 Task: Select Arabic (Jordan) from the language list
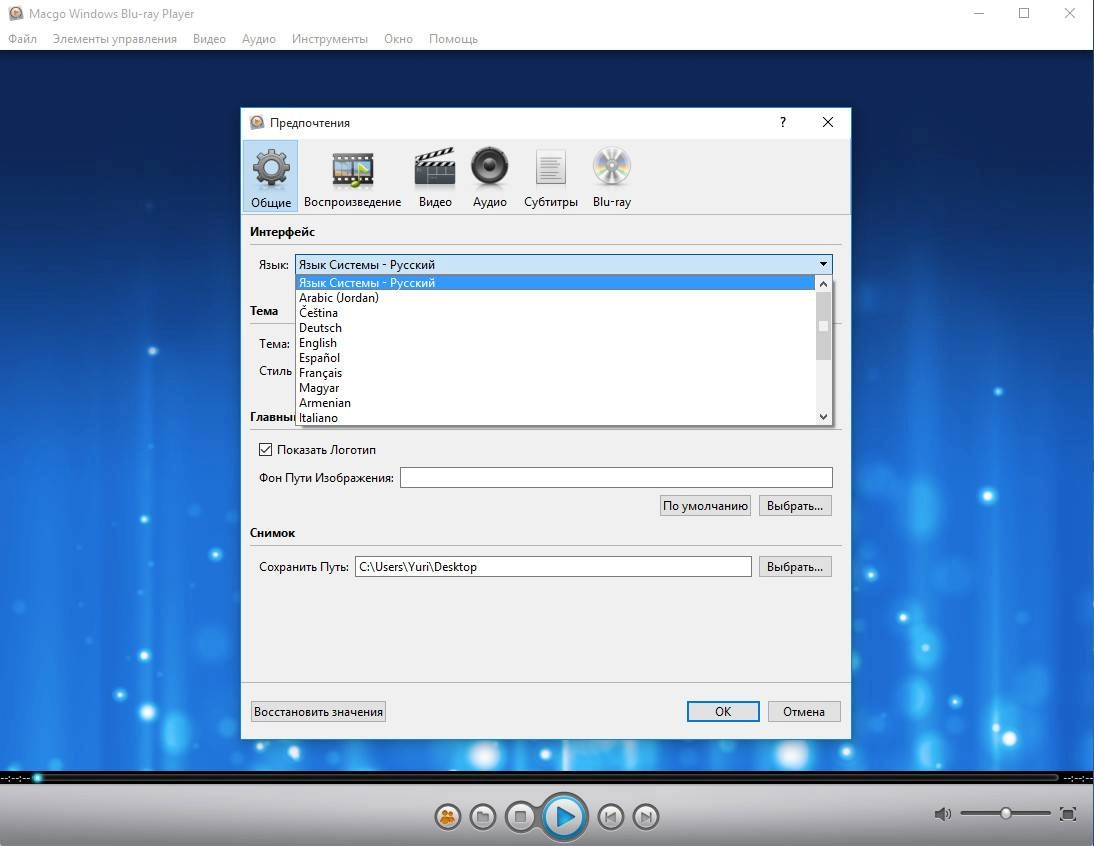[x=555, y=298]
